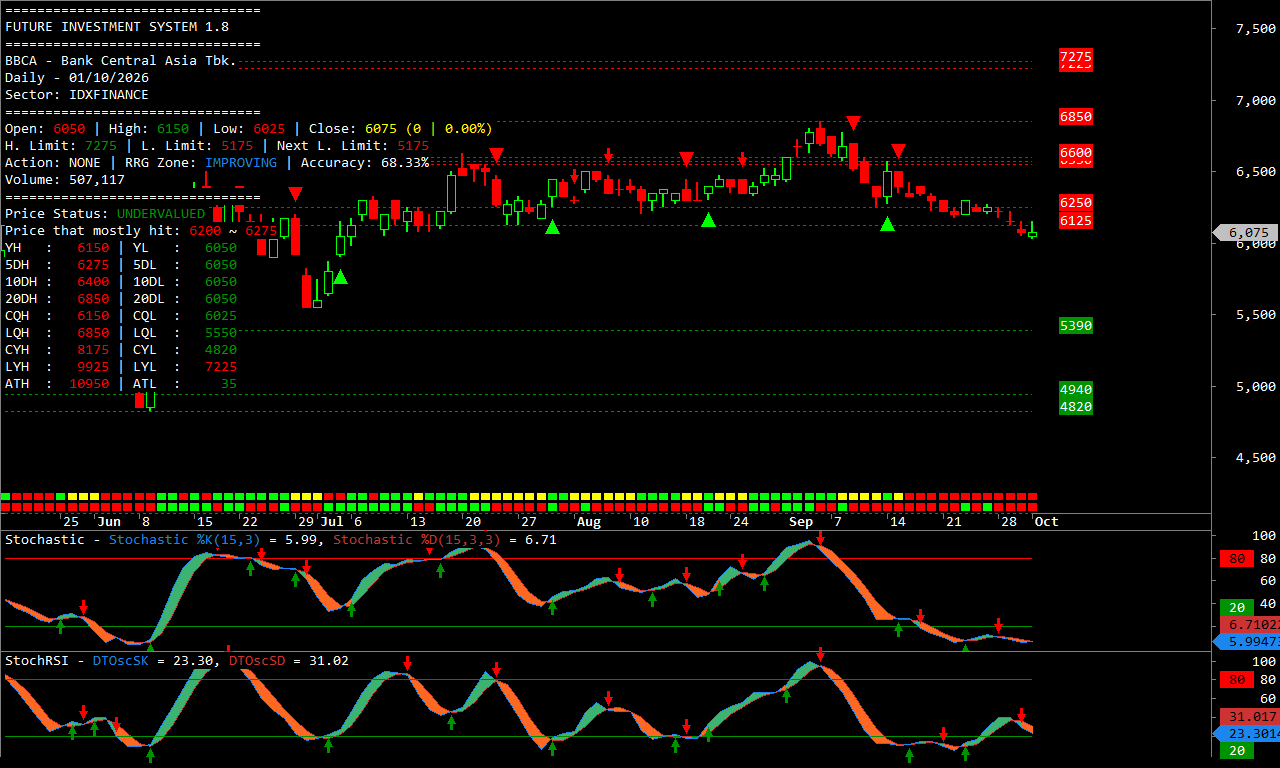Click the current price 6,075 axis marker
The height and width of the screenshot is (768, 1280).
pyautogui.click(x=1245, y=233)
